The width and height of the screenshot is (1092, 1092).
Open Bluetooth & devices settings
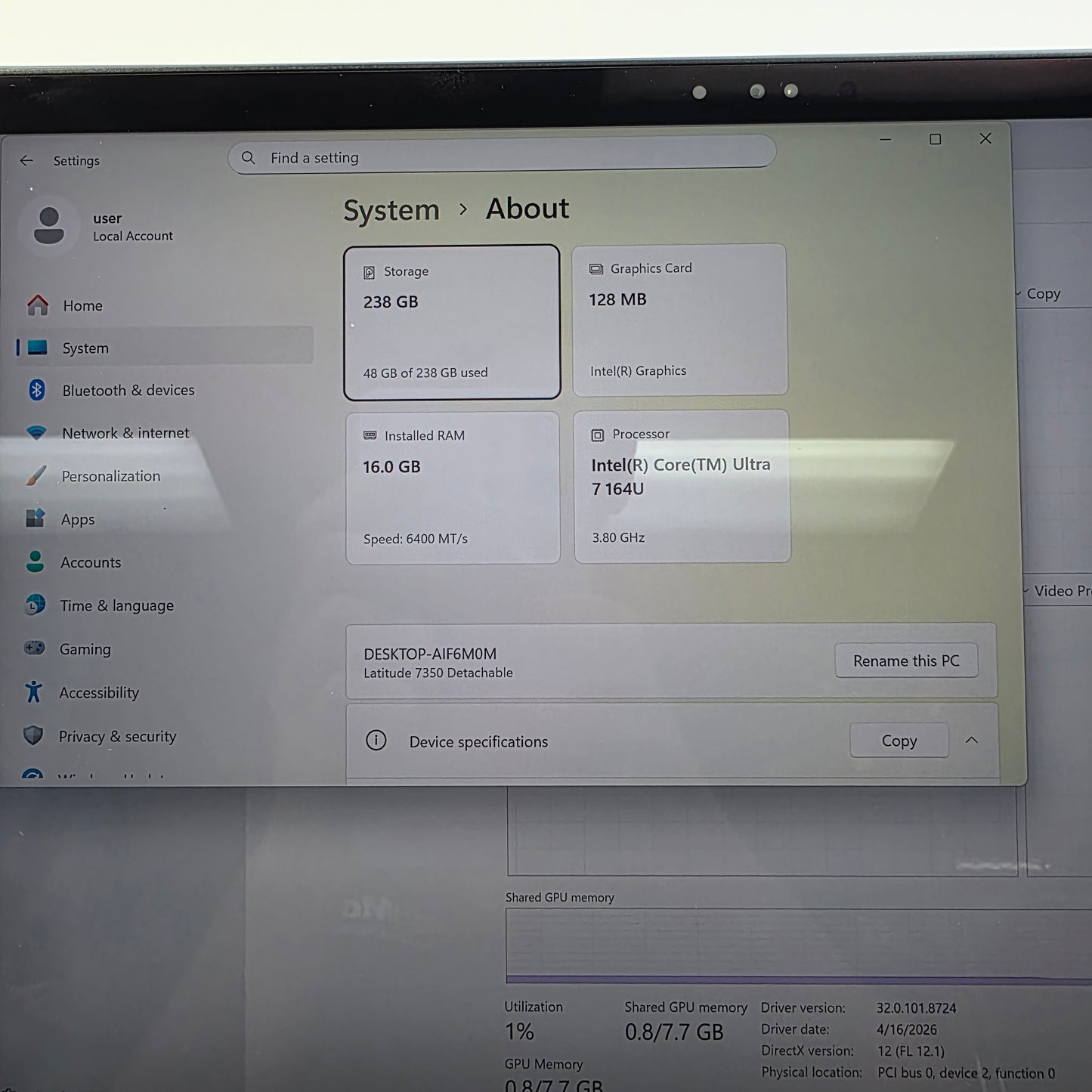click(165, 390)
